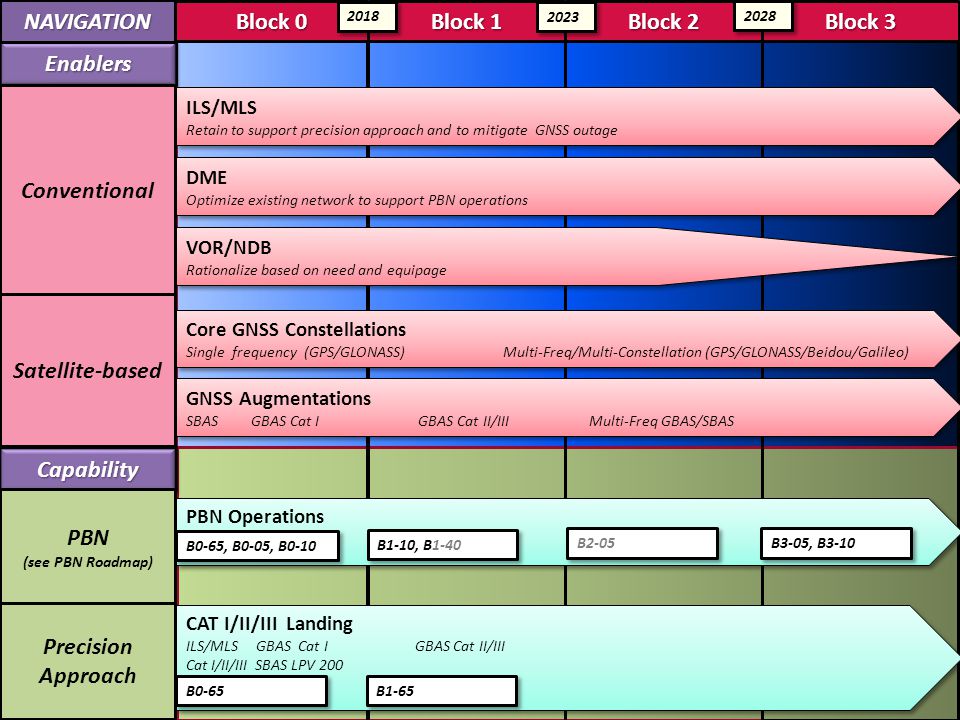960x720 pixels.
Task: Select the Block 0 column header
Action: (271, 22)
